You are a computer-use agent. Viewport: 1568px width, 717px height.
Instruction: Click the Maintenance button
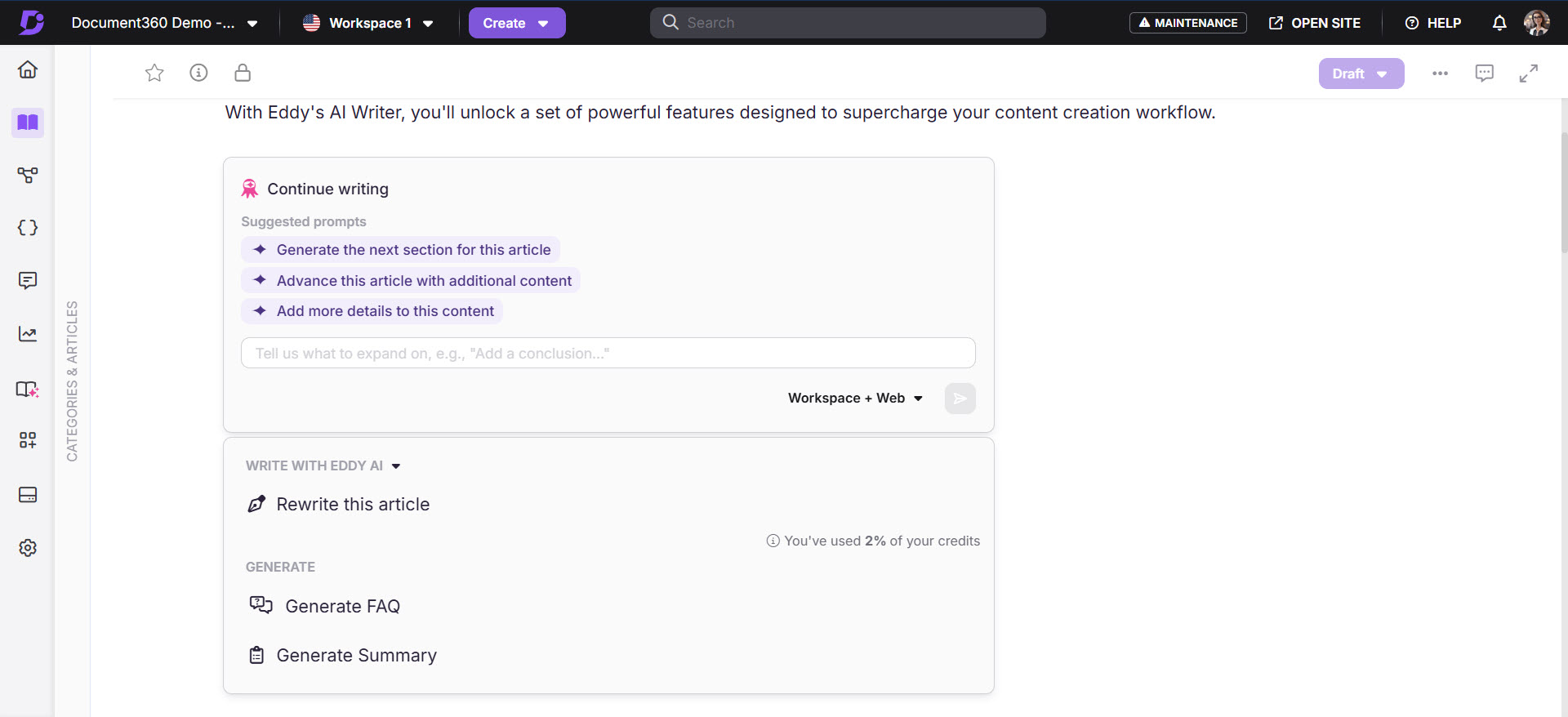tap(1188, 23)
